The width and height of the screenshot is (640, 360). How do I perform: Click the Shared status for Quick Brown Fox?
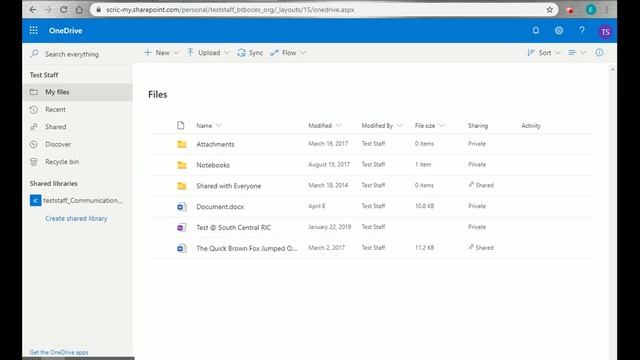[481, 247]
